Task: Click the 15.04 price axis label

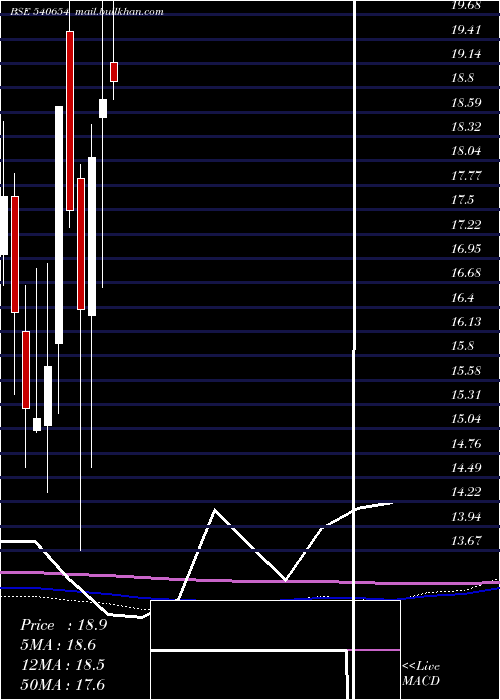Action: (x=466, y=418)
